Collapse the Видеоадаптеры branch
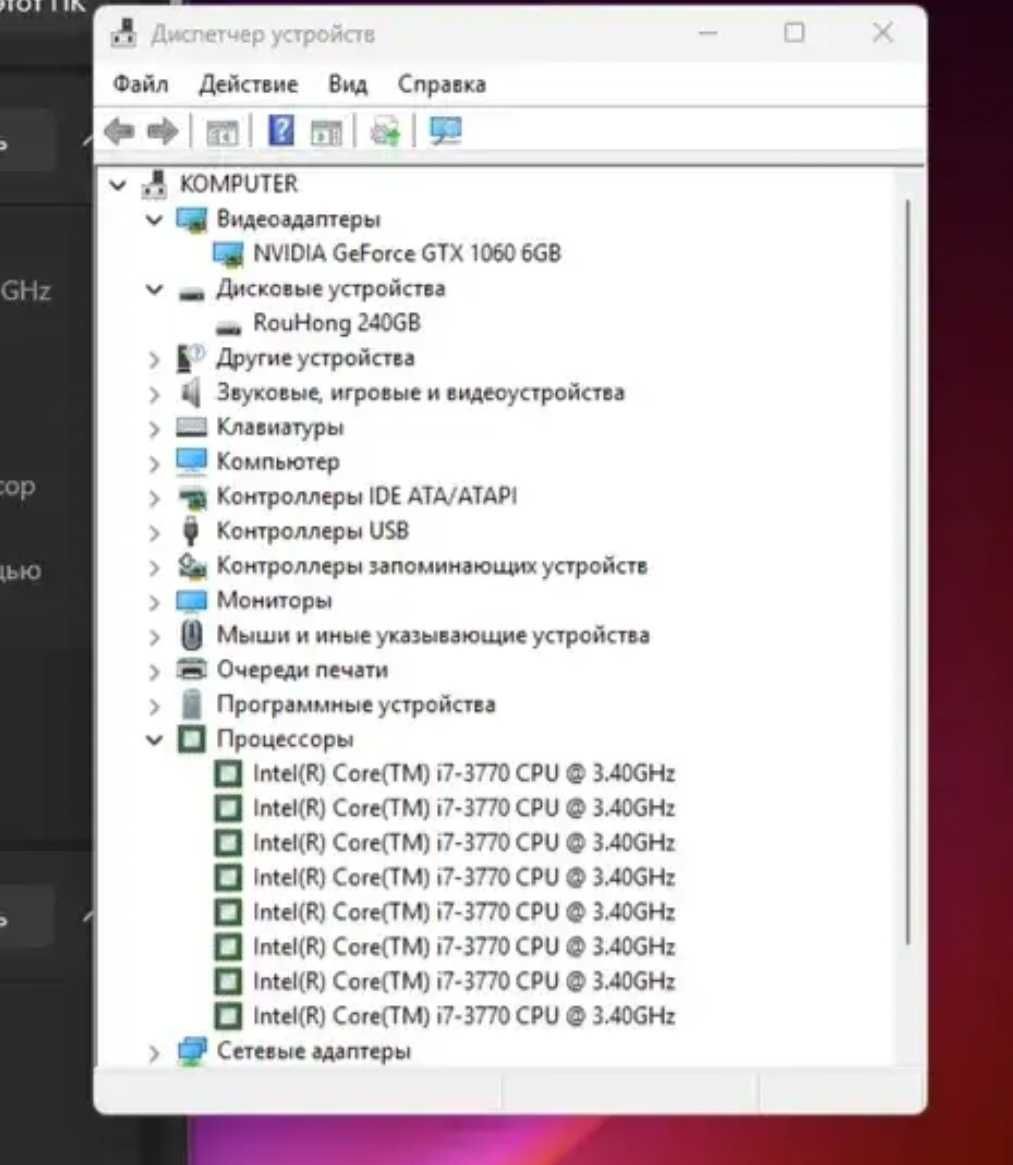 tap(154, 220)
